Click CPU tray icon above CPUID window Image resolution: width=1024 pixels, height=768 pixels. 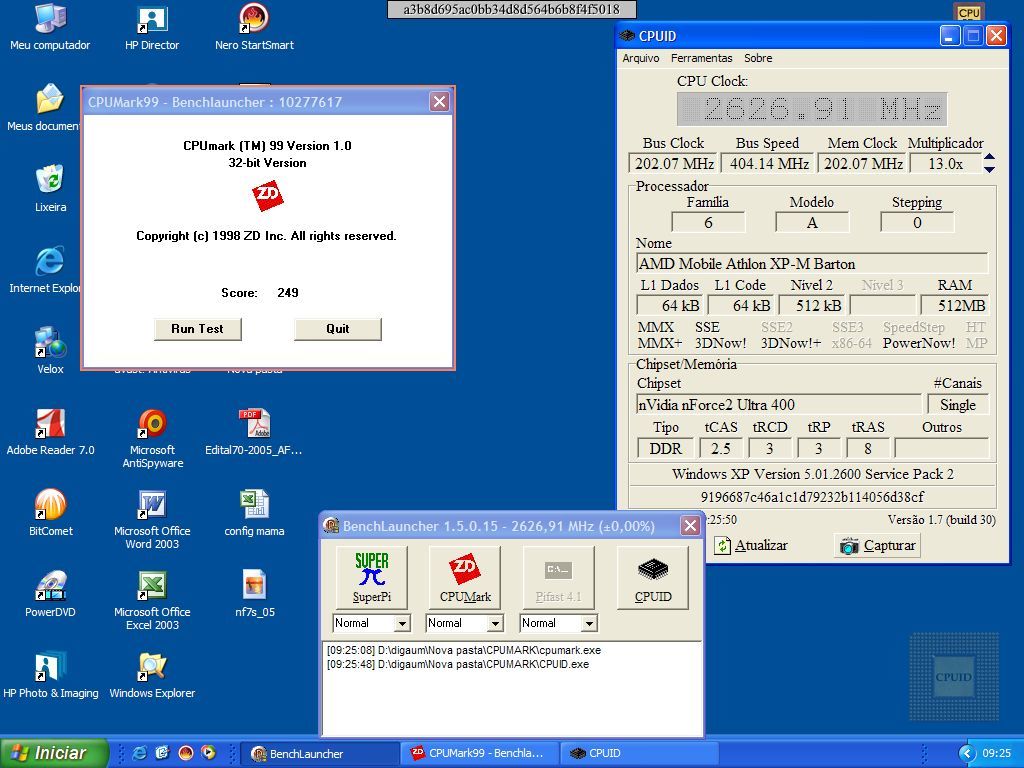[969, 12]
